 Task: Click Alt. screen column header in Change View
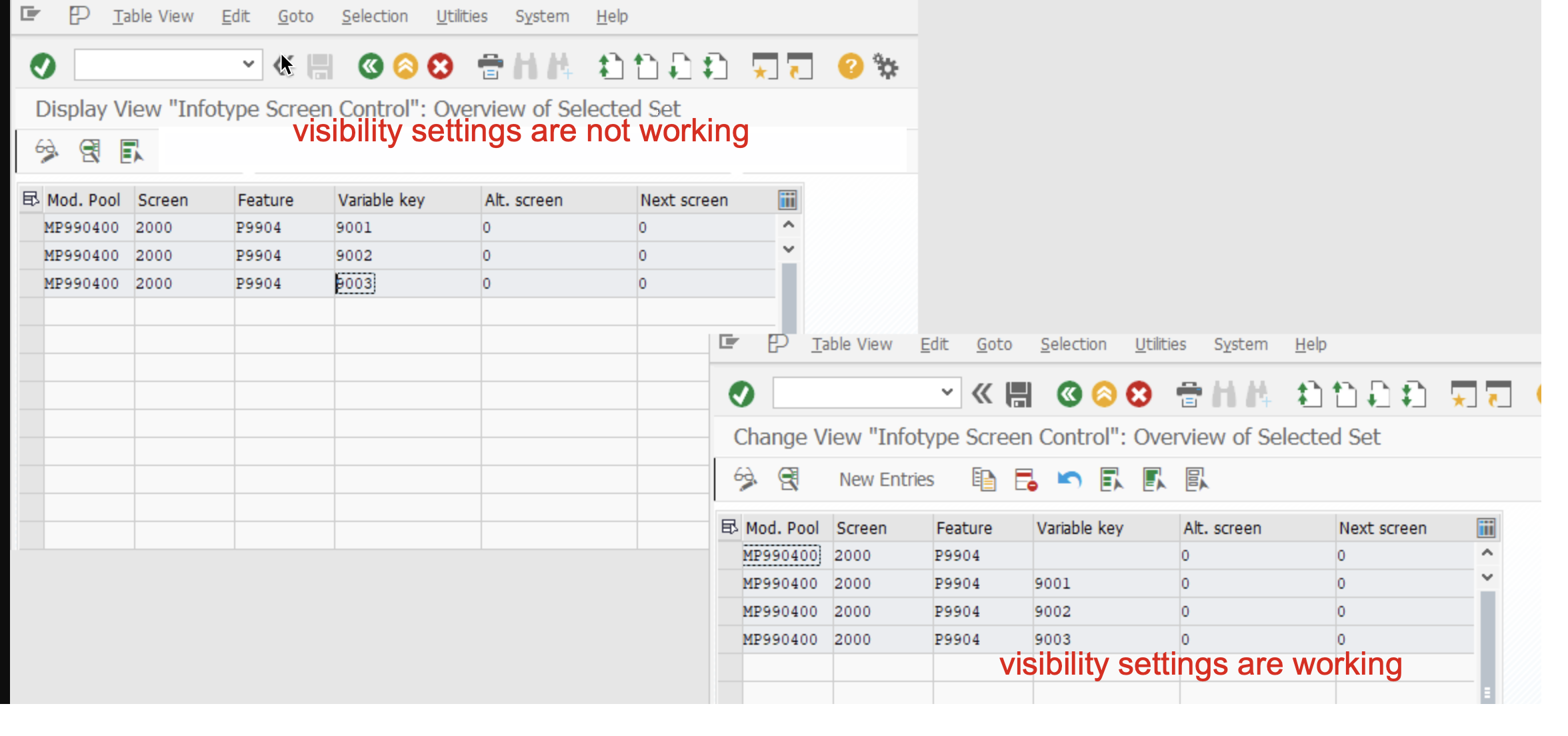click(1257, 528)
